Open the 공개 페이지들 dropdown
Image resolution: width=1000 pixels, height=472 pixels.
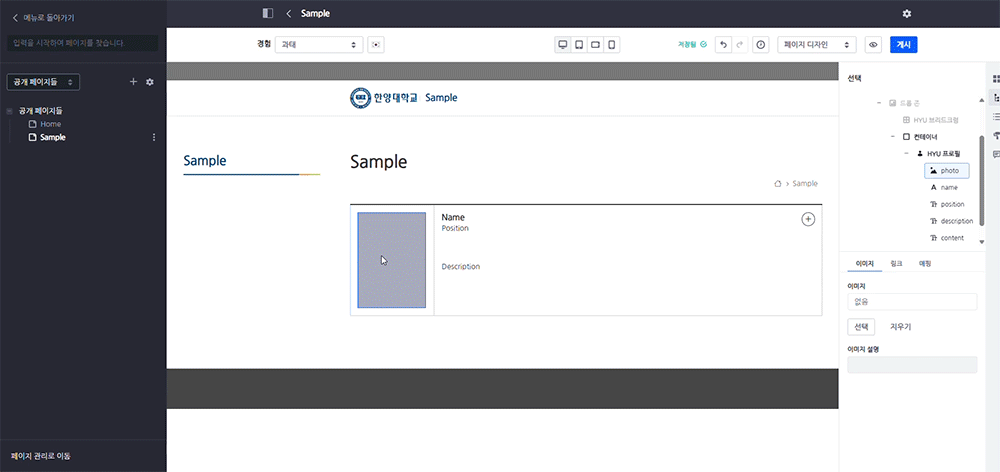(43, 82)
